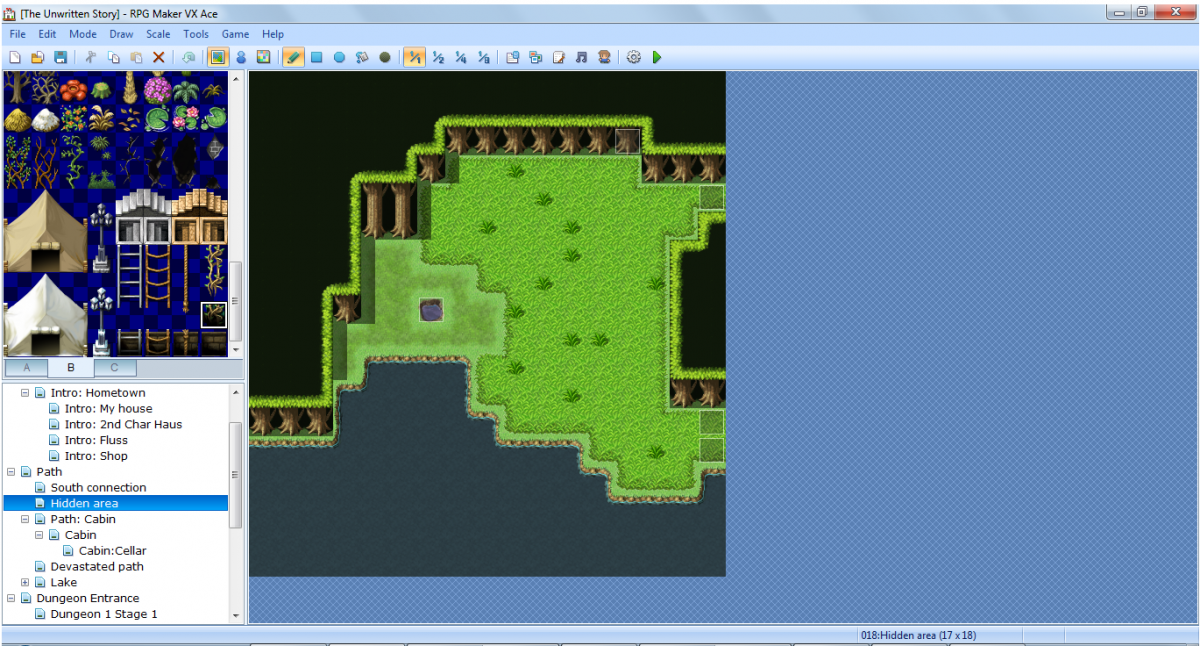Save the project with the floppy disk icon
This screenshot has width=1200, height=646.
point(60,57)
